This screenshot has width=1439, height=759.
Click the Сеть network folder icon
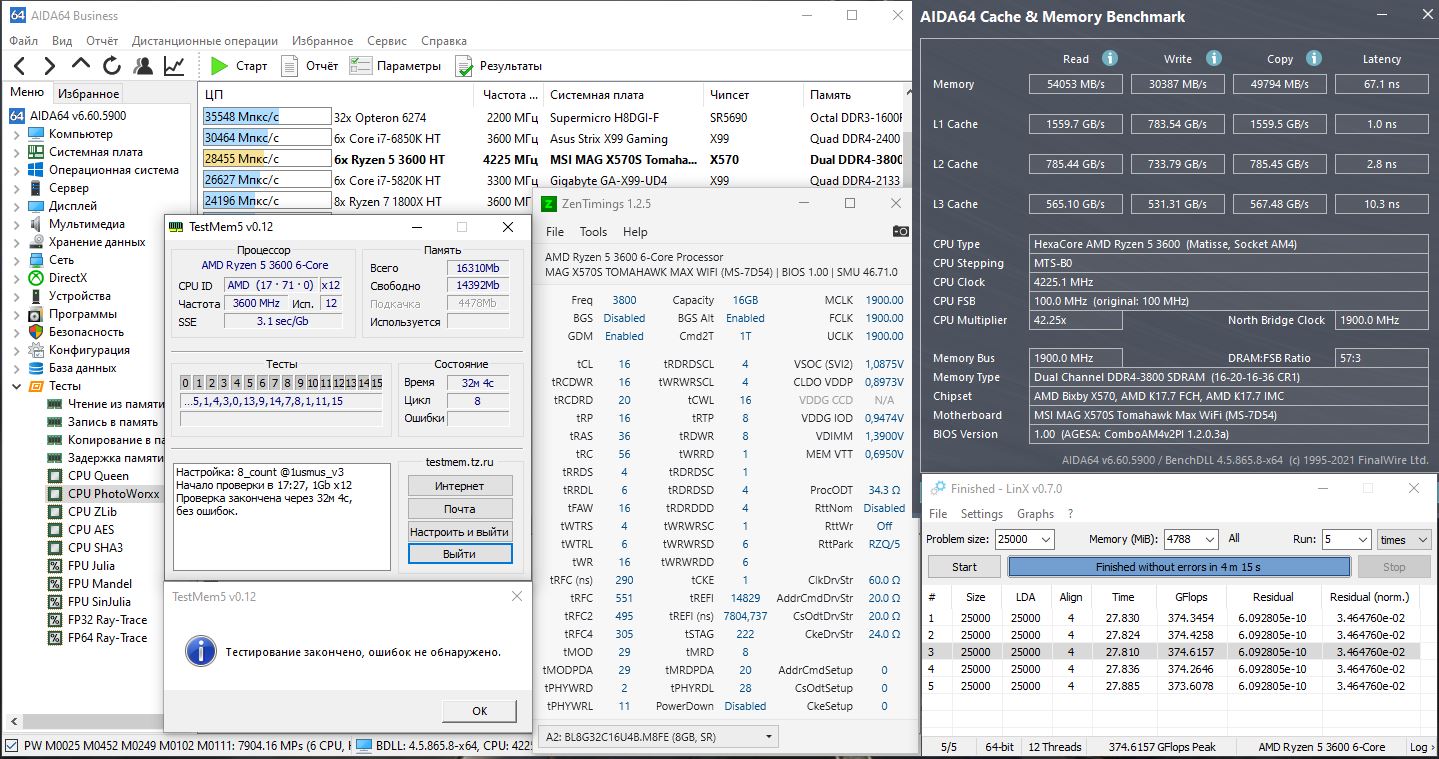click(x=37, y=260)
